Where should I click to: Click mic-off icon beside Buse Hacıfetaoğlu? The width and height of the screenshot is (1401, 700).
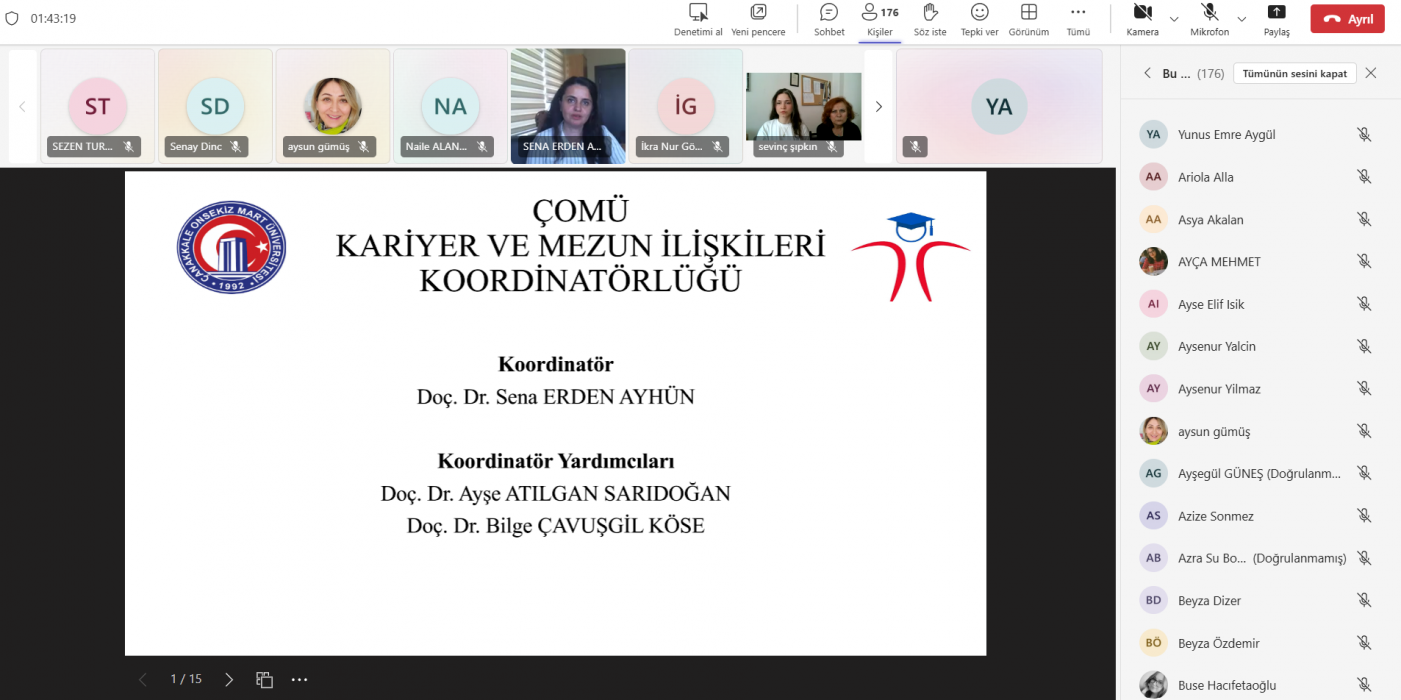1363,685
